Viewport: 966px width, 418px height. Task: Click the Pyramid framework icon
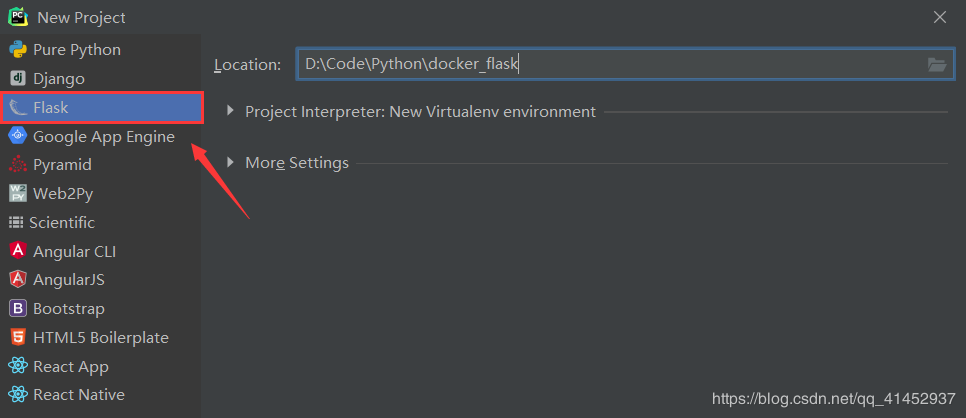click(x=17, y=165)
